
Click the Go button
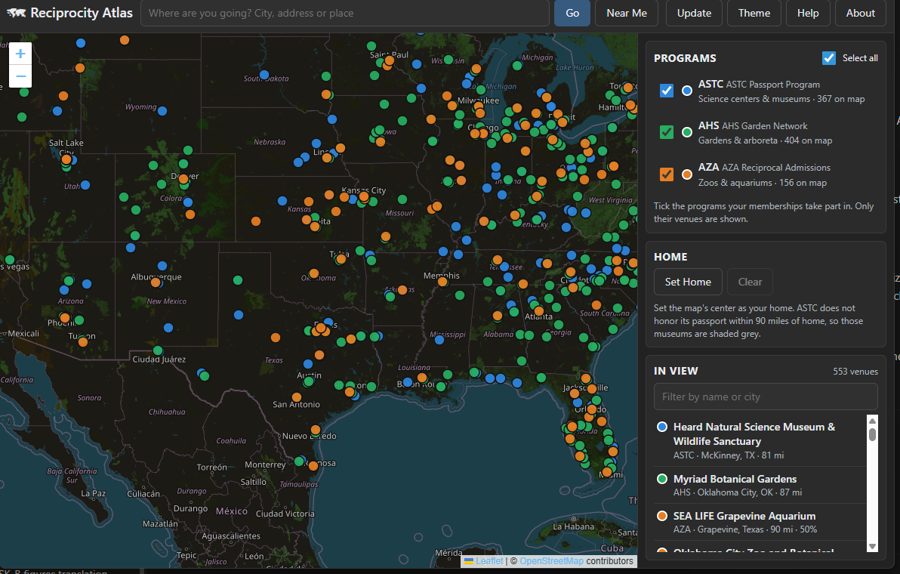point(572,13)
